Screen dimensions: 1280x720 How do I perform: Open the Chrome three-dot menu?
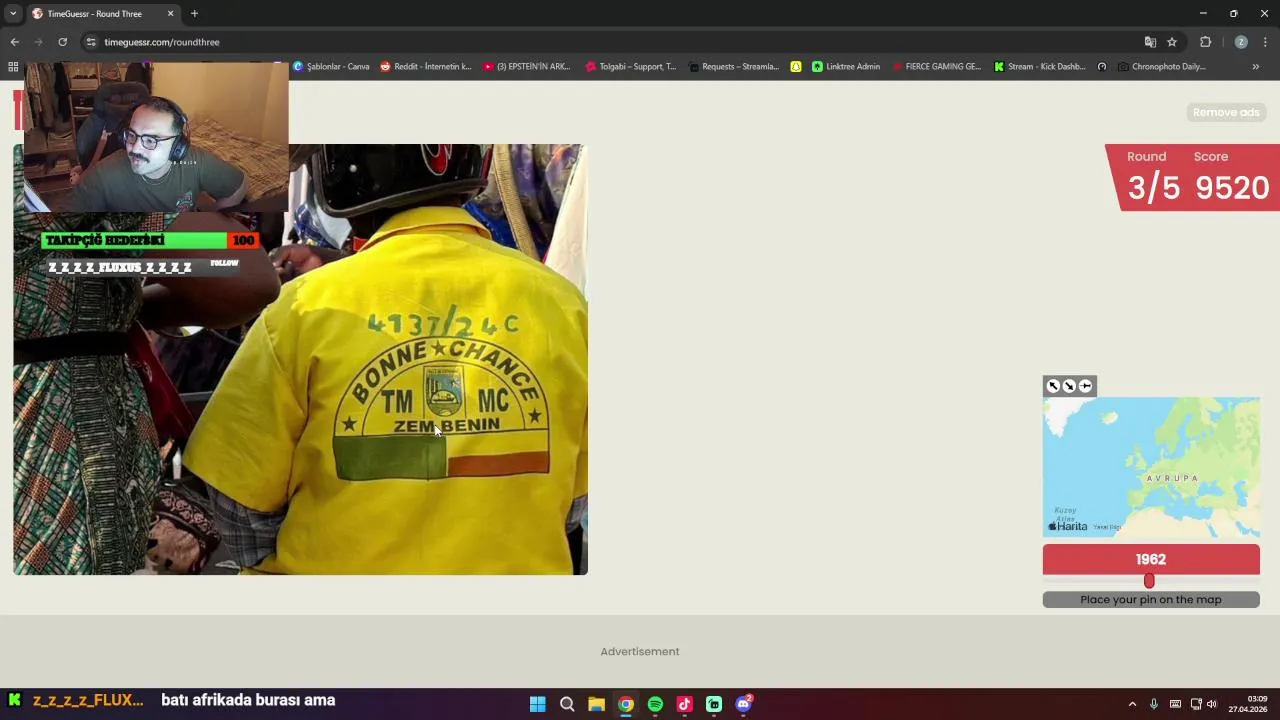click(x=1265, y=42)
